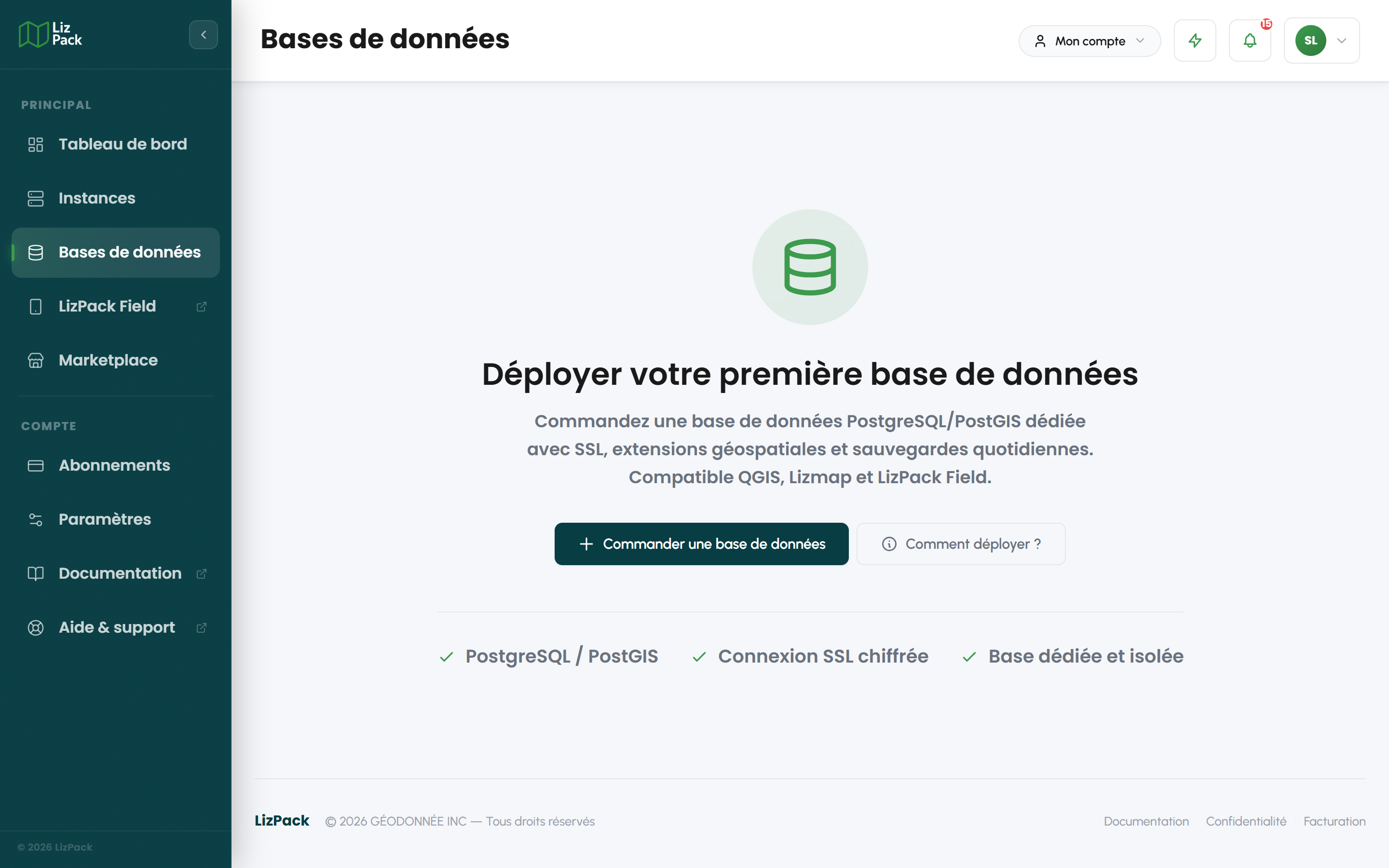Go to the Instances page
The image size is (1389, 868).
(115, 198)
